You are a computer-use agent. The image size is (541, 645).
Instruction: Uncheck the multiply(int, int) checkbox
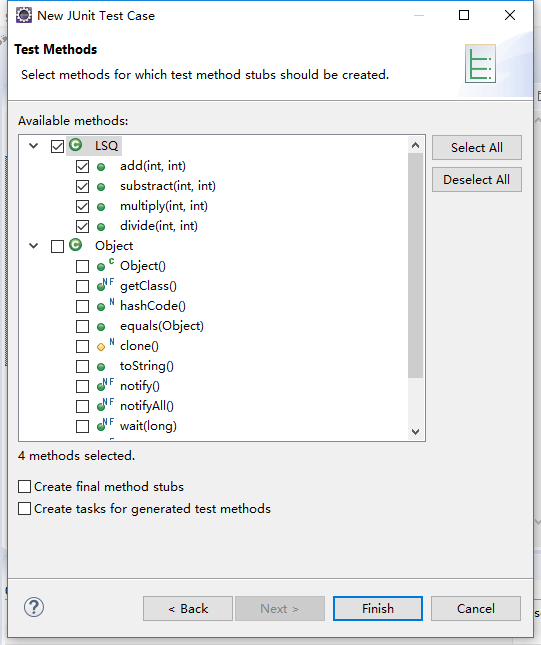pyautogui.click(x=82, y=206)
